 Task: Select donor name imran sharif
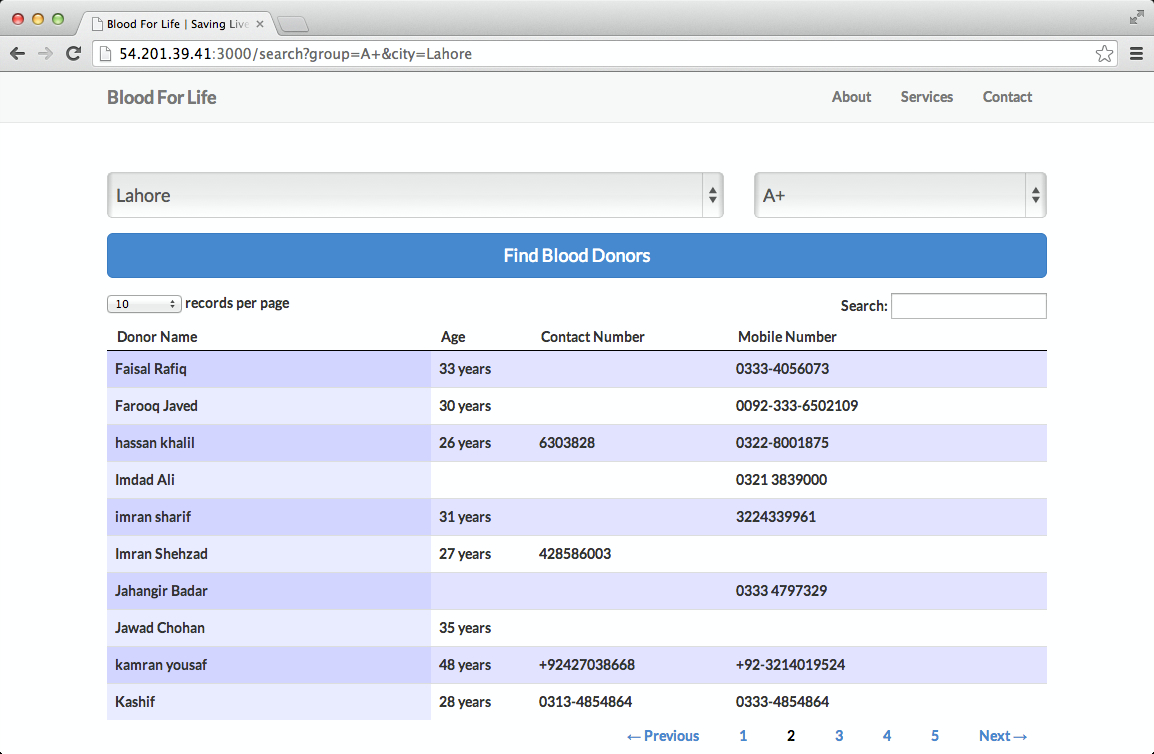click(x=153, y=517)
